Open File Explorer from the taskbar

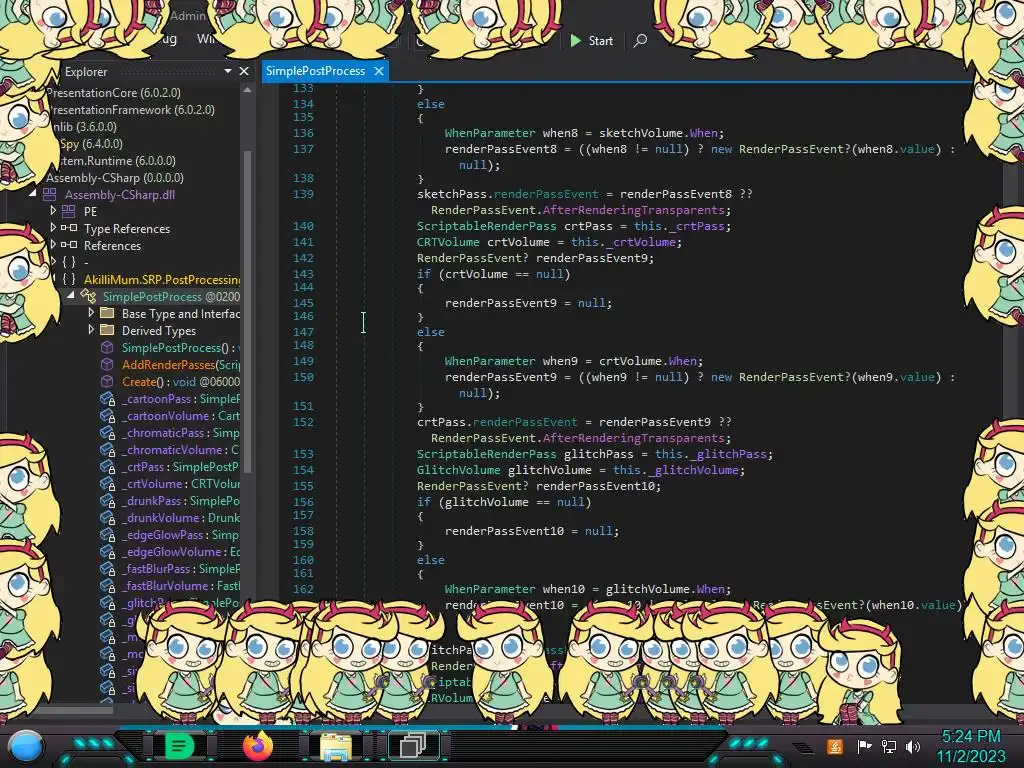(336, 746)
